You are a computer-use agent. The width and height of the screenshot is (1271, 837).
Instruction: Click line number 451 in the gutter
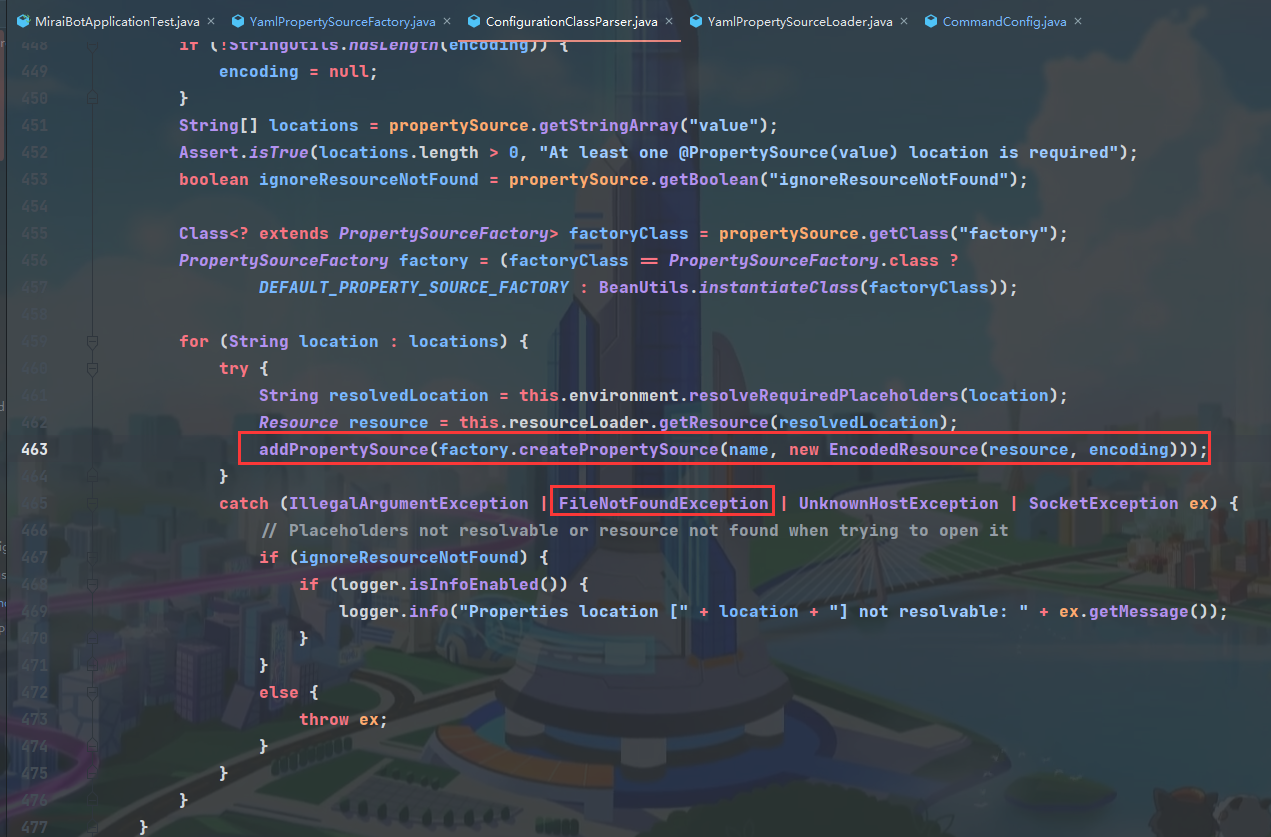(x=34, y=125)
